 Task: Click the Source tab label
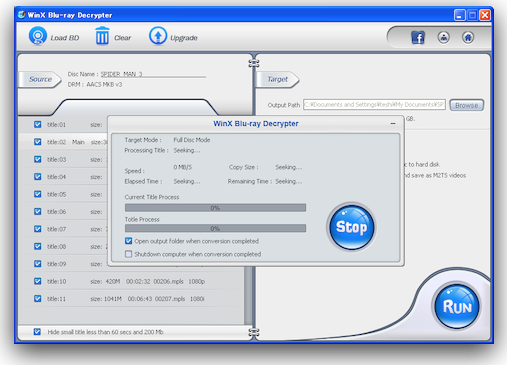40,79
